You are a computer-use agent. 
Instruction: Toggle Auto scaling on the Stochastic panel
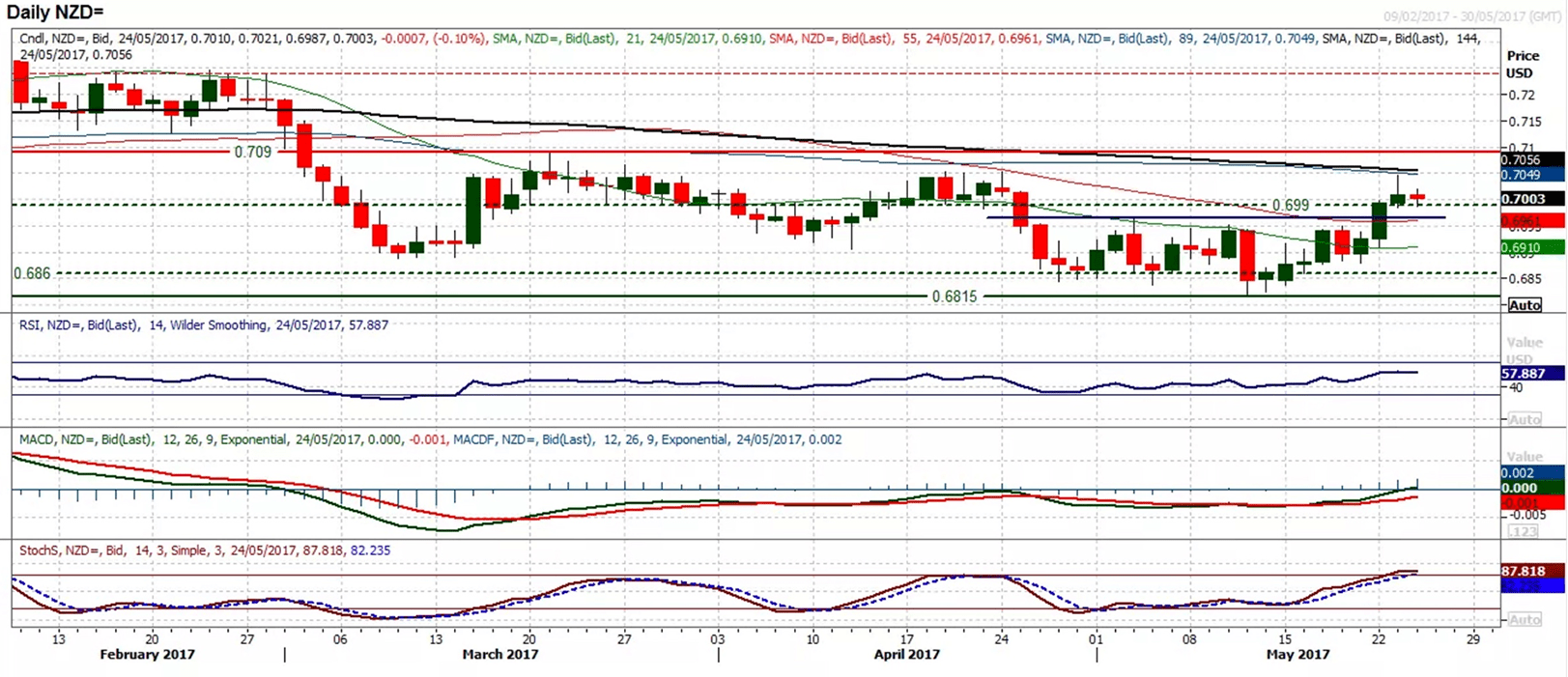click(1525, 619)
